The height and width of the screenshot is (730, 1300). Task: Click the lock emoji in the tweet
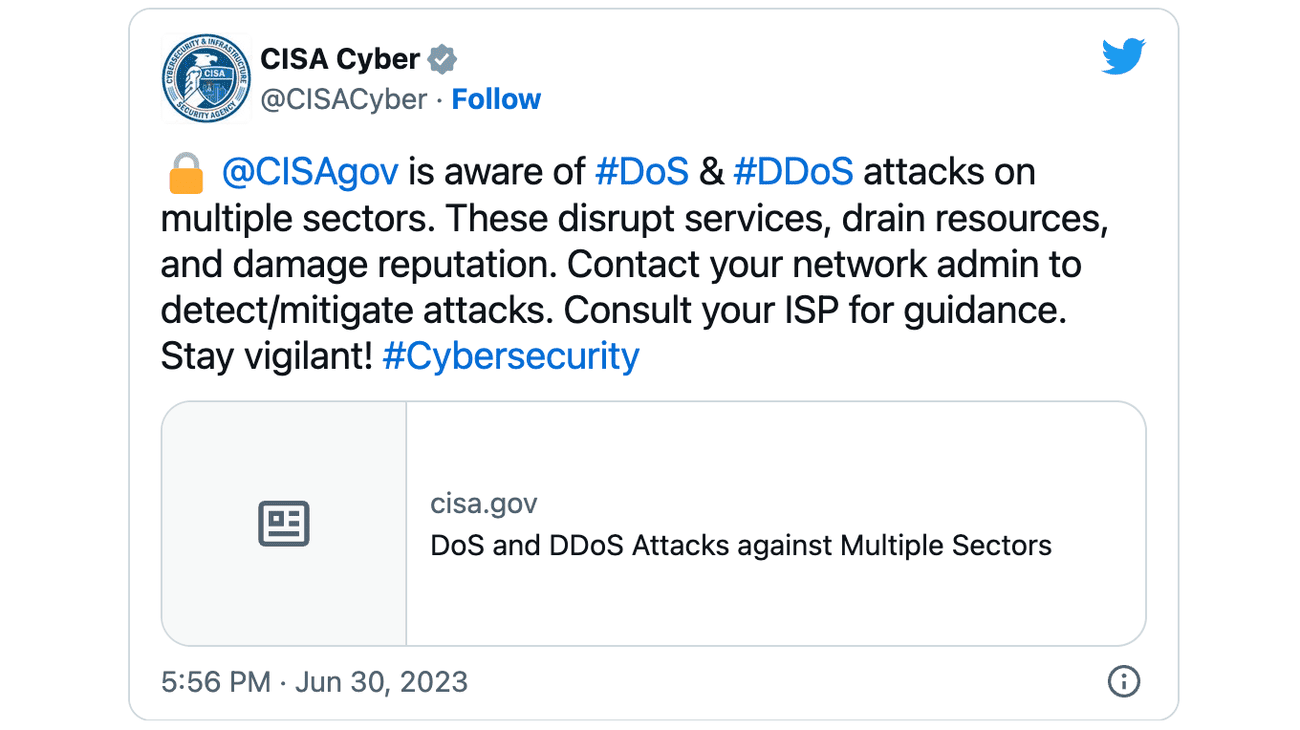click(x=186, y=170)
